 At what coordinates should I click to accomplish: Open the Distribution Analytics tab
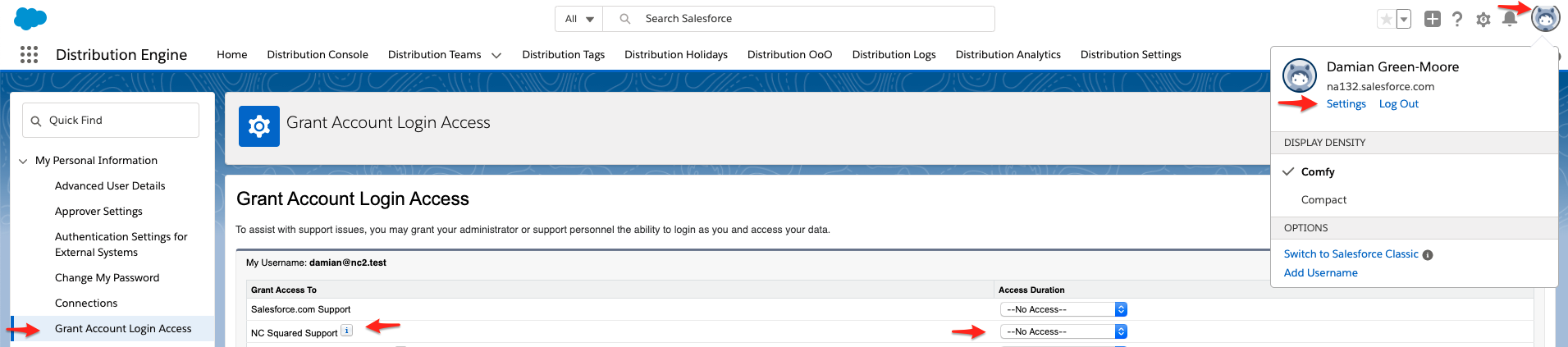coord(1008,55)
